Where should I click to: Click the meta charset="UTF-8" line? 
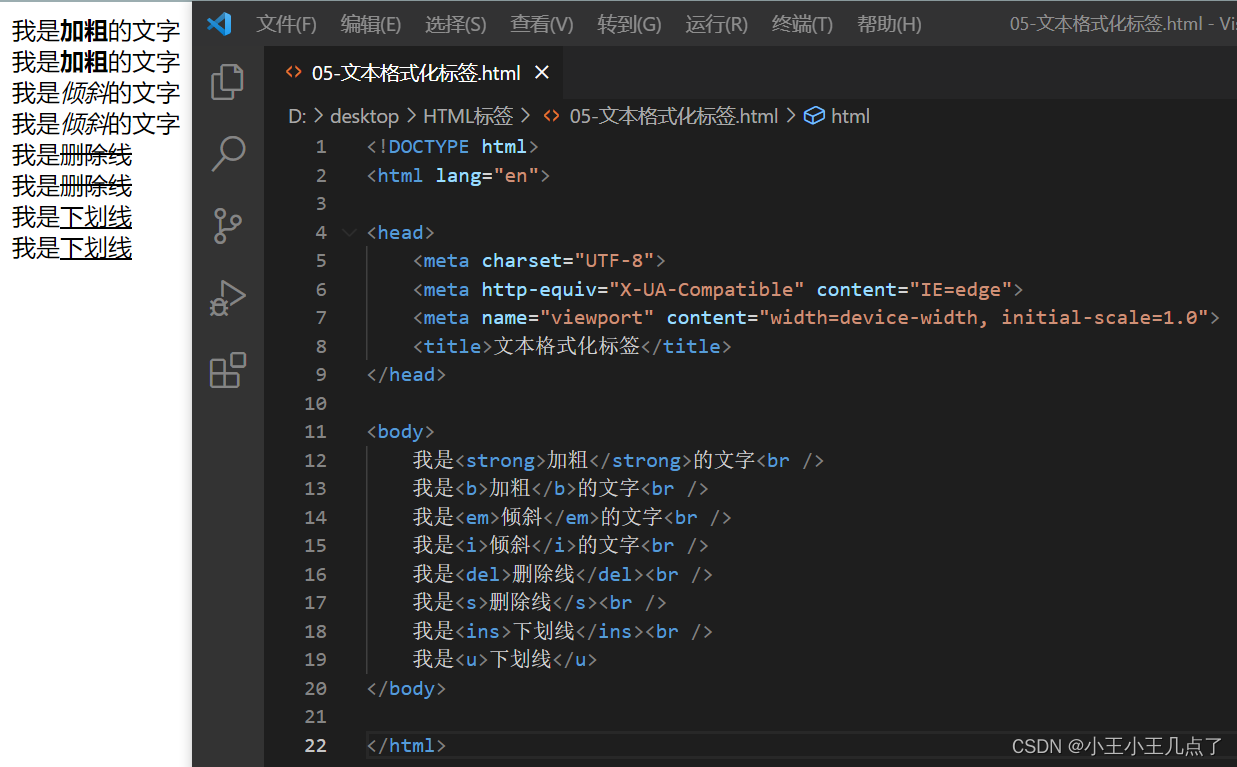point(539,261)
